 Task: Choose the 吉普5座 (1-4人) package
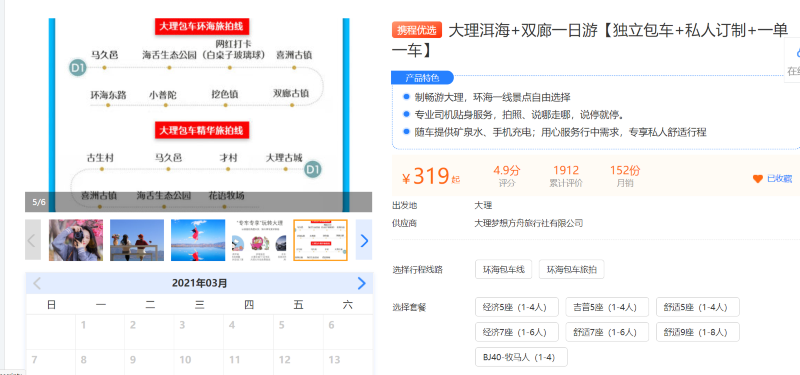click(607, 307)
